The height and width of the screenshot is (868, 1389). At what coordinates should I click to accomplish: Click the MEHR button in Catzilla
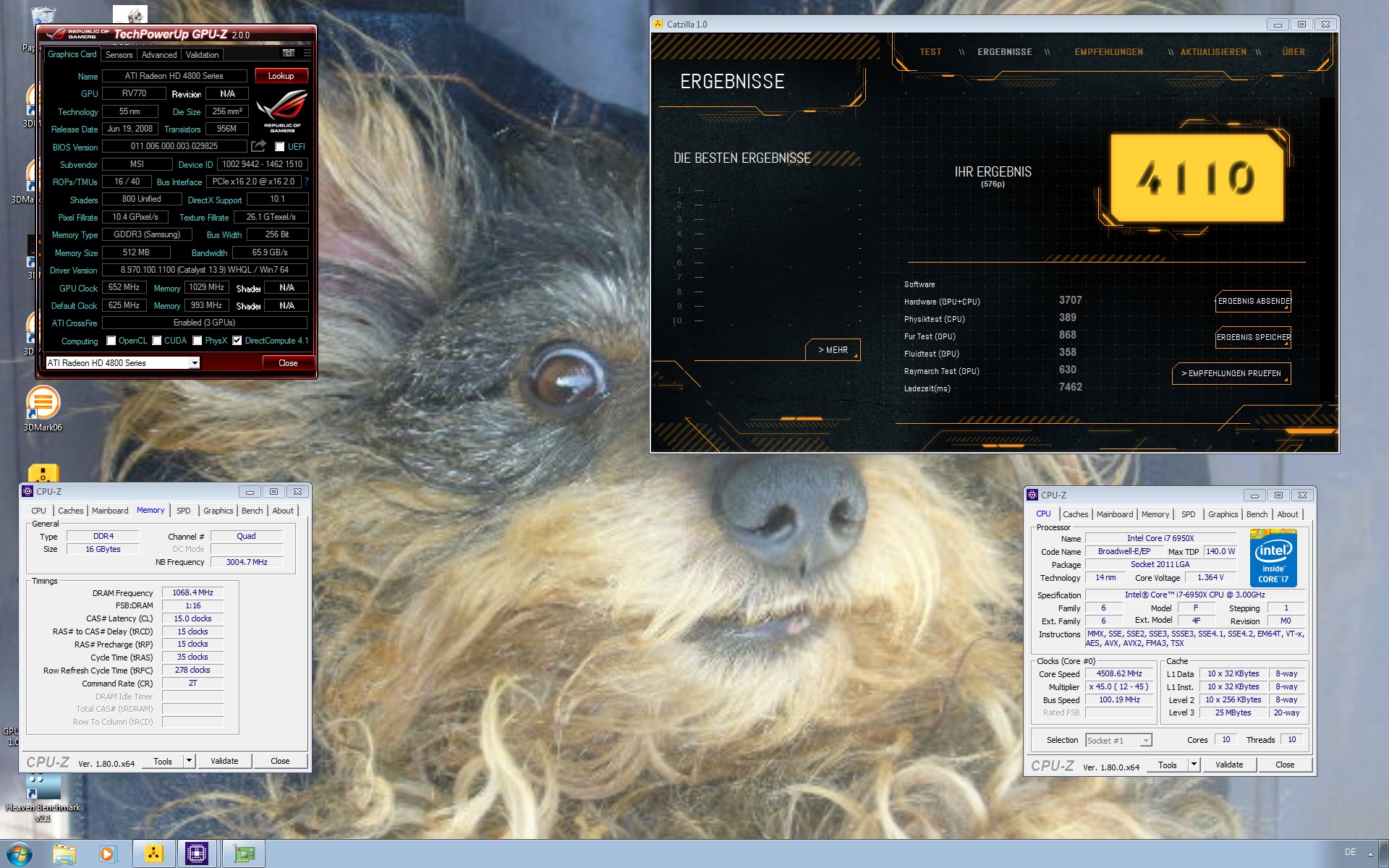[833, 349]
